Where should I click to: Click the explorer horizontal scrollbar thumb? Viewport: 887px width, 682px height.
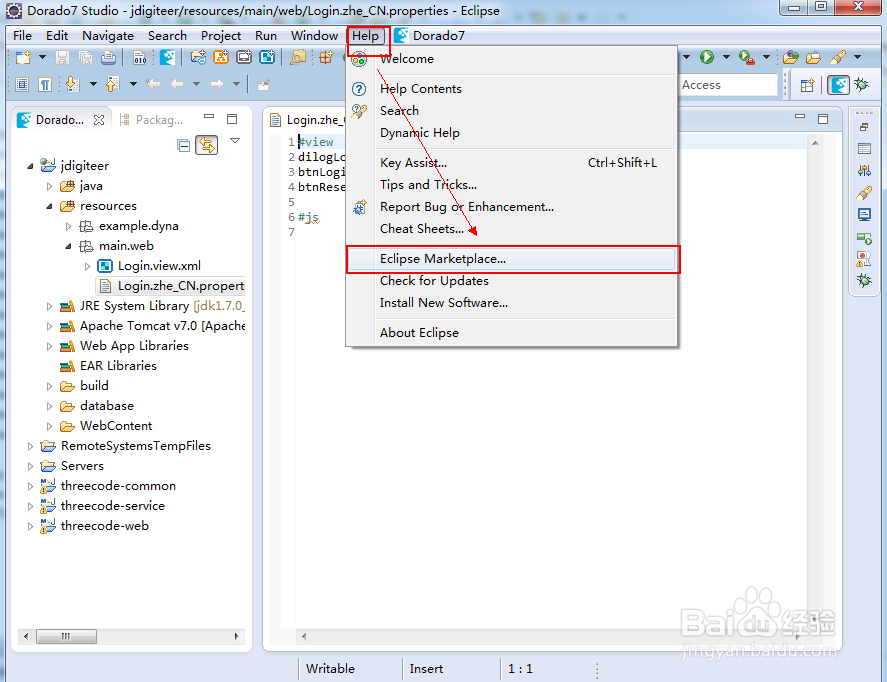[x=66, y=636]
